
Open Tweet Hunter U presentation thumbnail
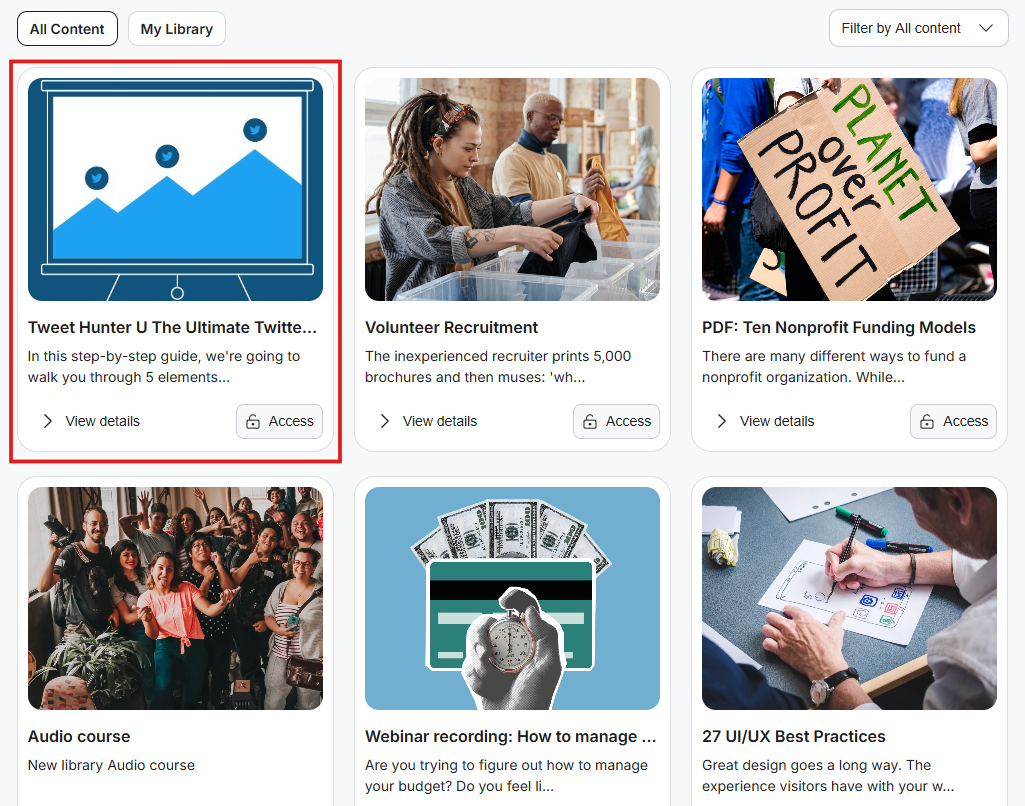click(x=175, y=190)
